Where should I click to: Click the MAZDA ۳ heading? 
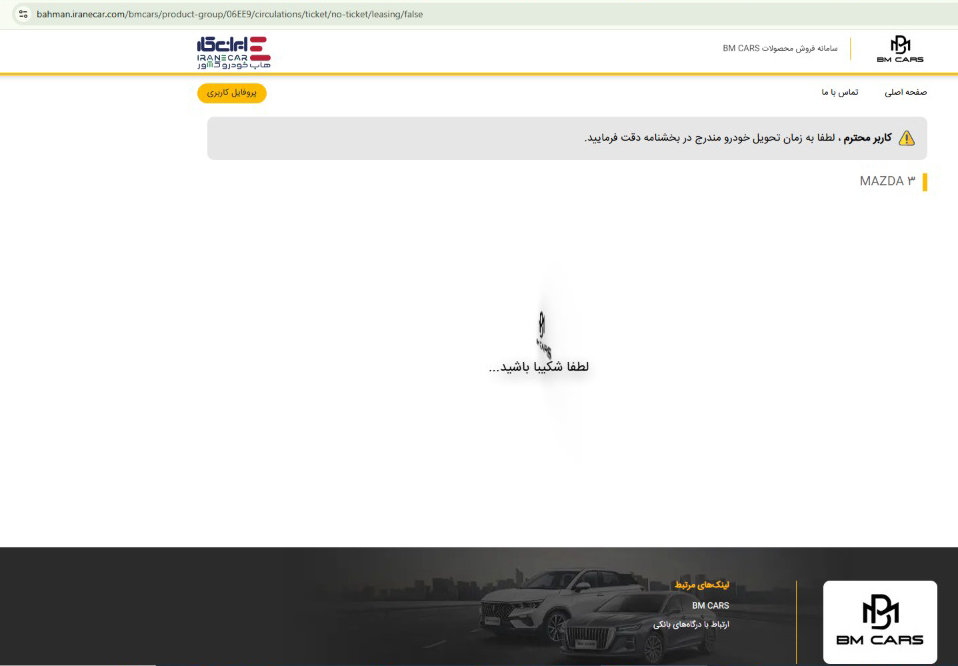(x=887, y=181)
